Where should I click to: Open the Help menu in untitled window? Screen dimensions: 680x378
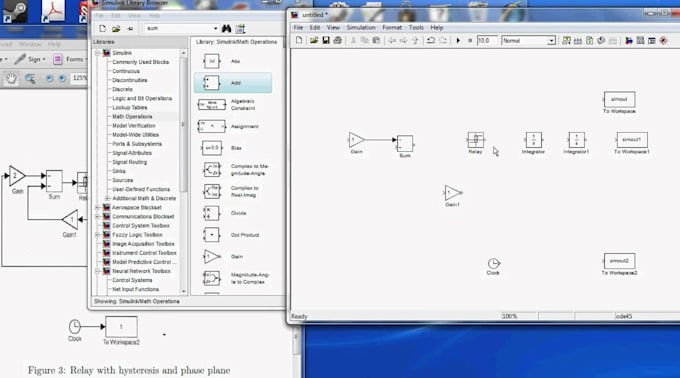coord(437,27)
